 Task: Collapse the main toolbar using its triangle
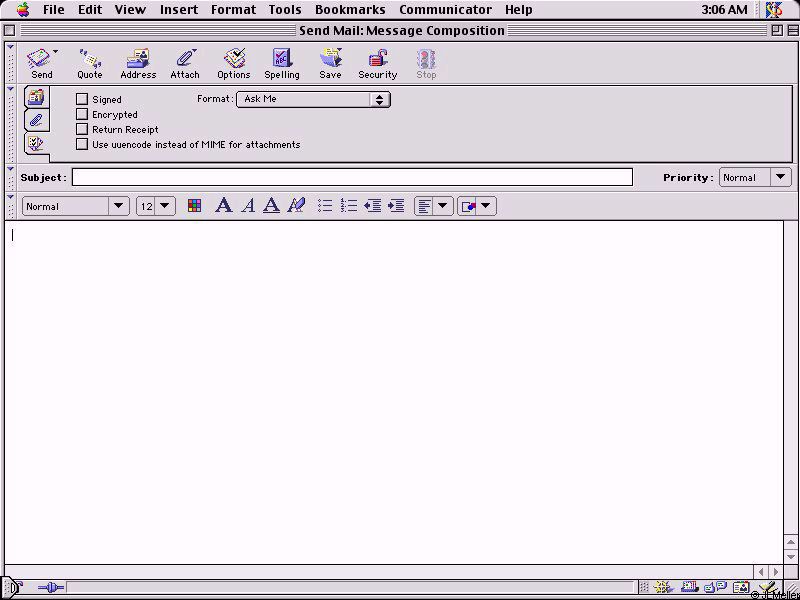pos(10,47)
